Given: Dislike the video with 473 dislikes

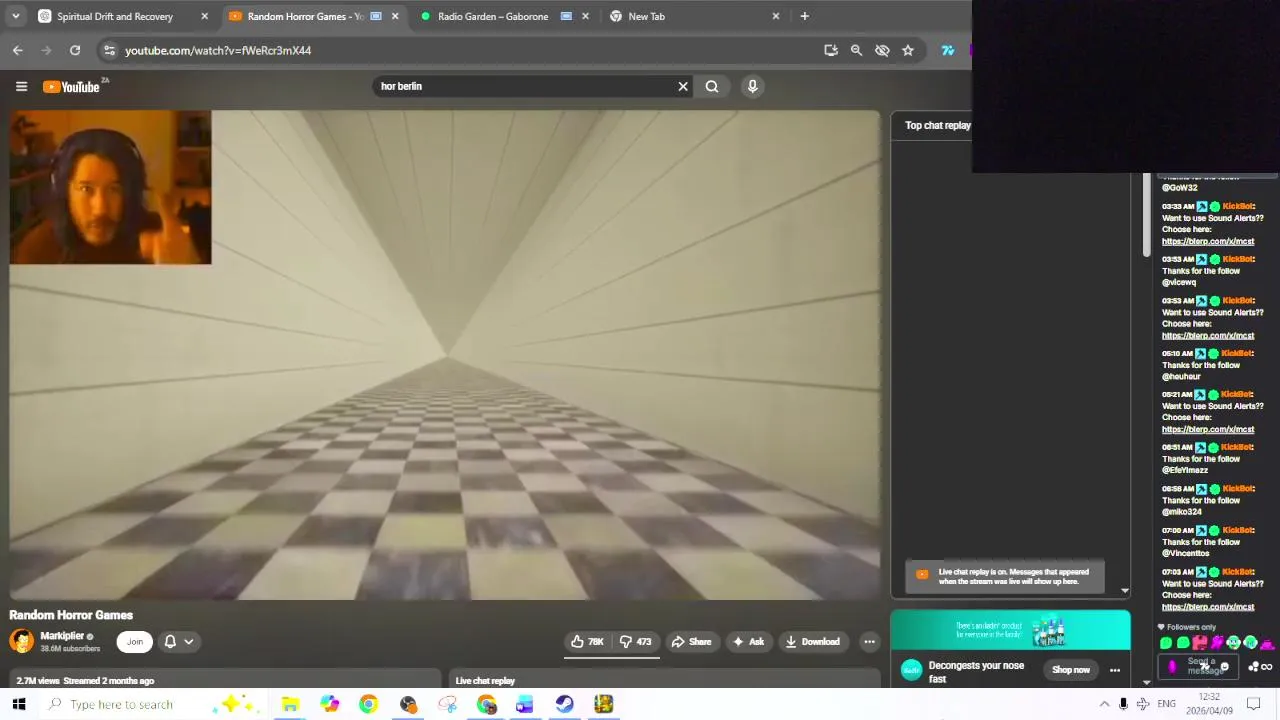Looking at the screenshot, I should click(635, 642).
